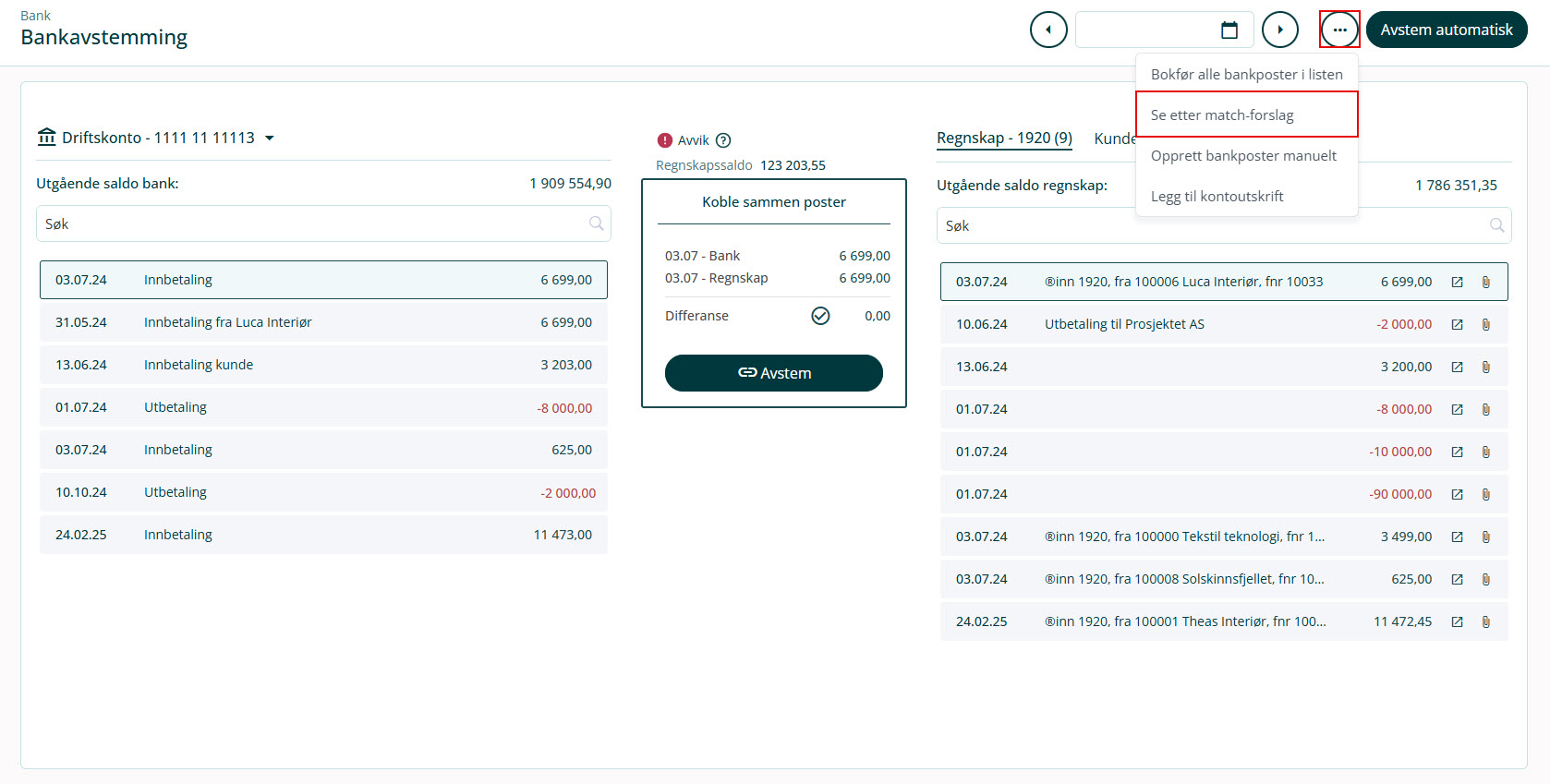Switch to the Regnskap - 1920 (9) tab
This screenshot has width=1550, height=784.
1004,139
